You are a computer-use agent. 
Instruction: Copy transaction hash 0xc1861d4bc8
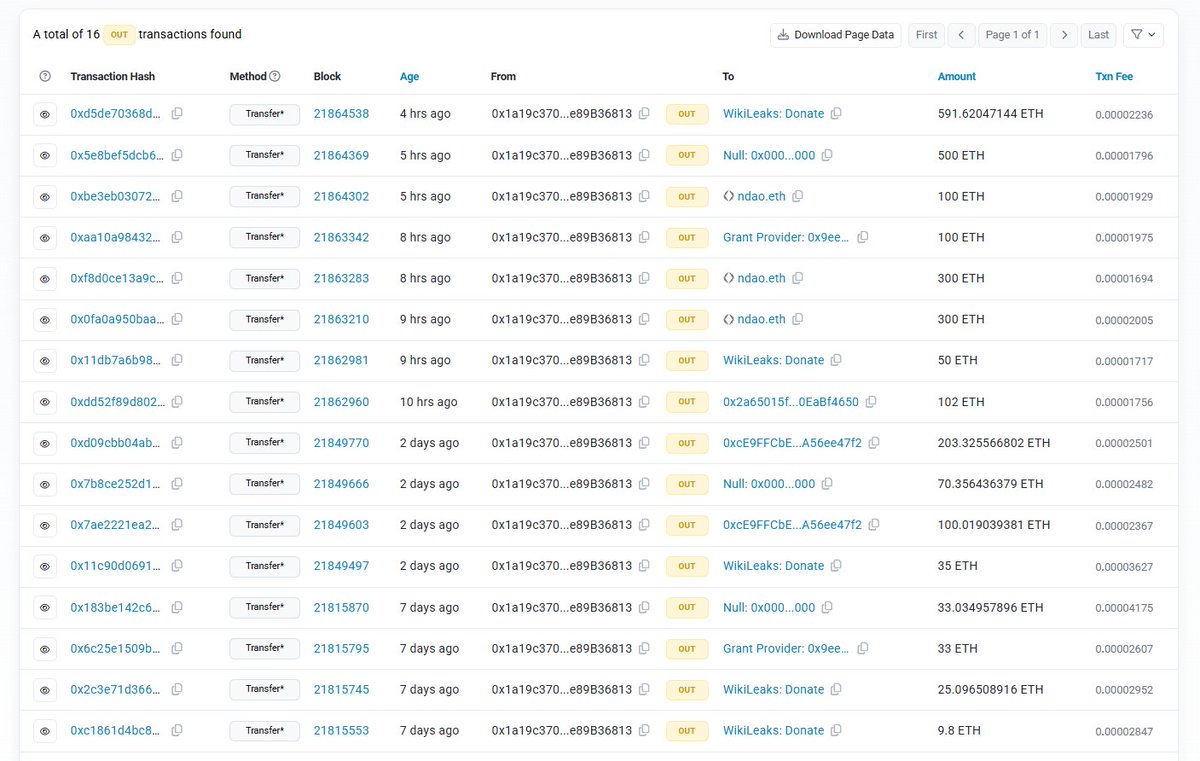[177, 730]
